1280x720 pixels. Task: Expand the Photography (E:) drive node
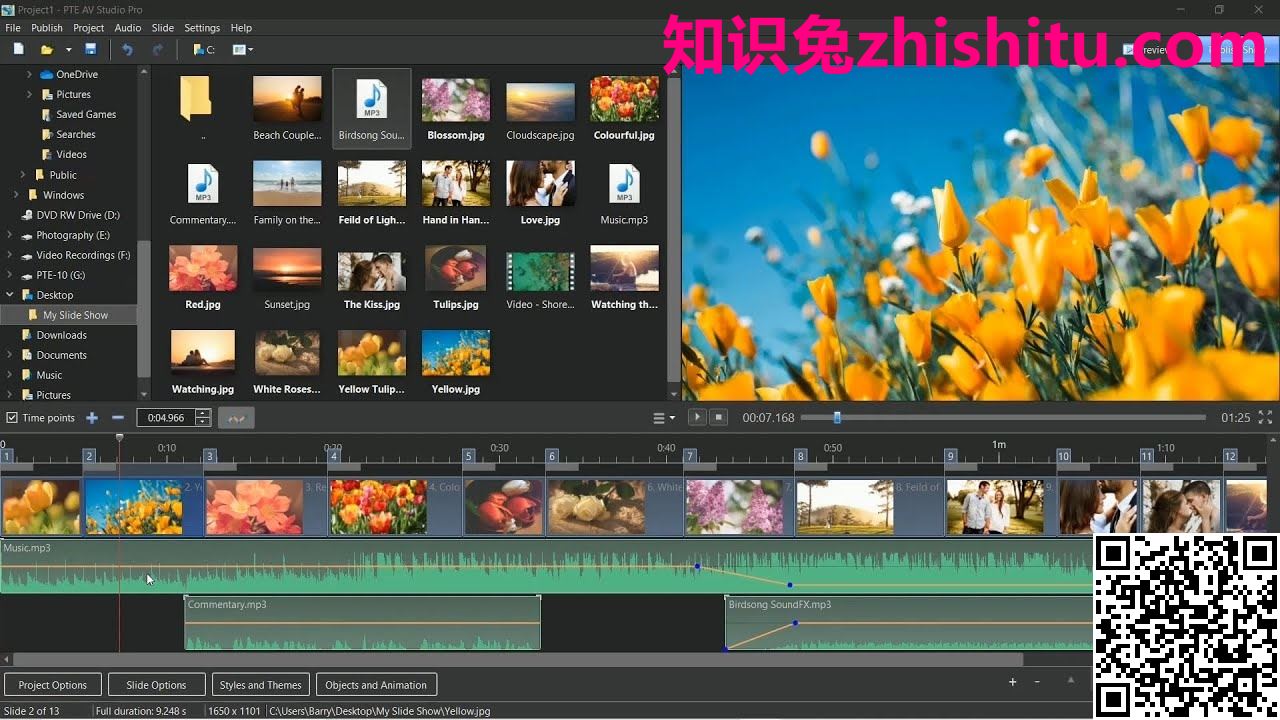click(x=9, y=235)
